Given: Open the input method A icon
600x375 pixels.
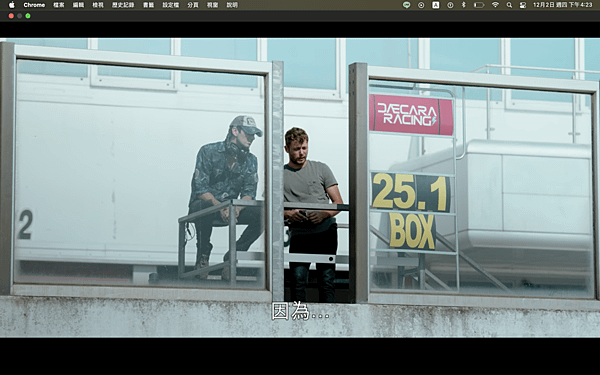Looking at the screenshot, I should (436, 5).
